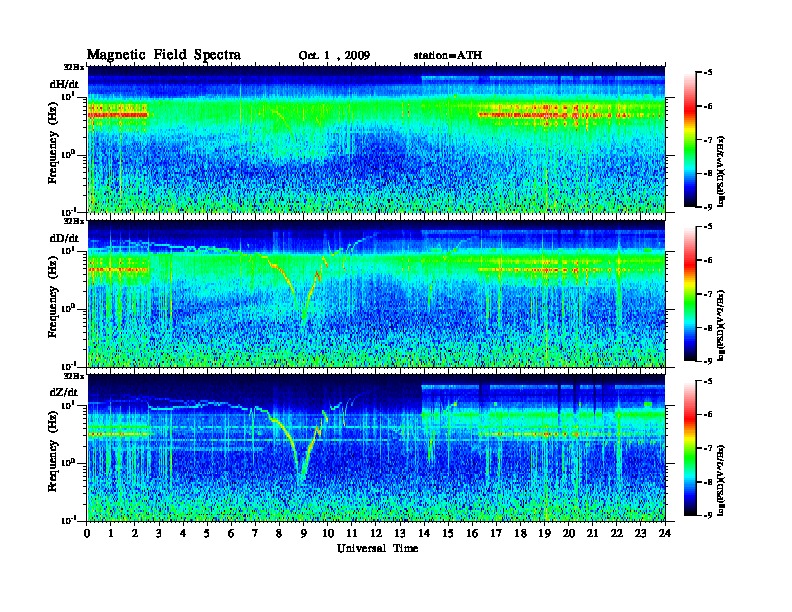Click hour tick label "12" on time axis
This screenshot has height=612, width=792.
point(376,534)
